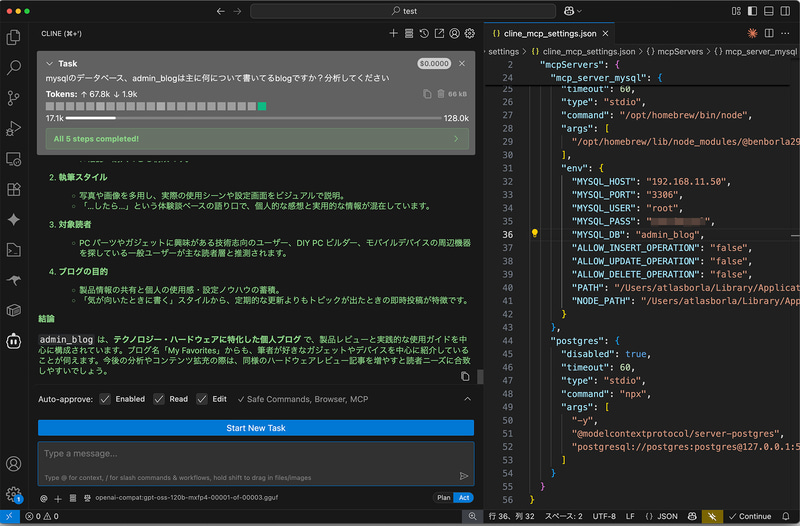Open Cline task history

(x=424, y=33)
